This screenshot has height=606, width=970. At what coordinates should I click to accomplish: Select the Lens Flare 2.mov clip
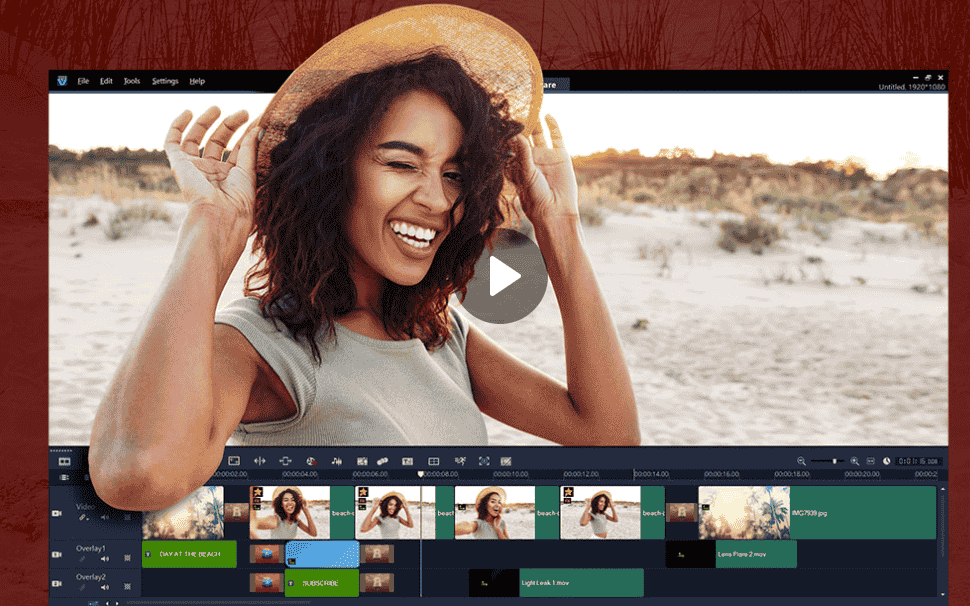point(731,554)
